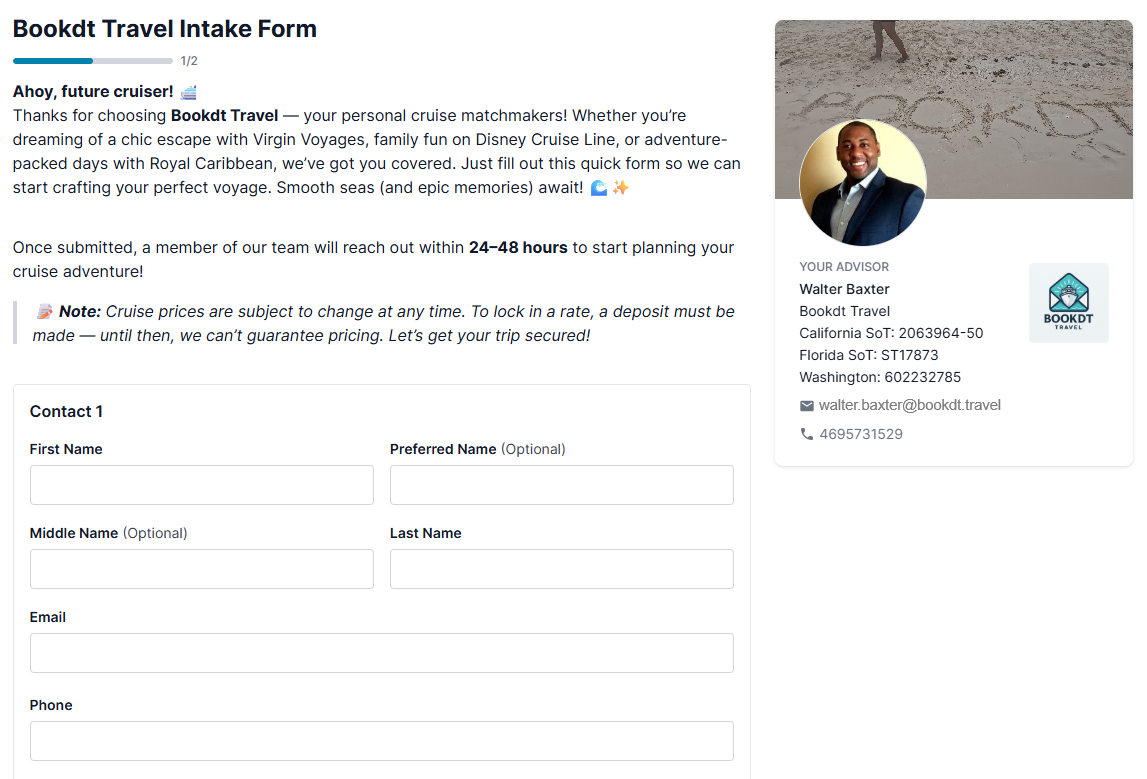Open walter.baxter@bookdt.travel email link
1147x779 pixels.
(x=909, y=405)
